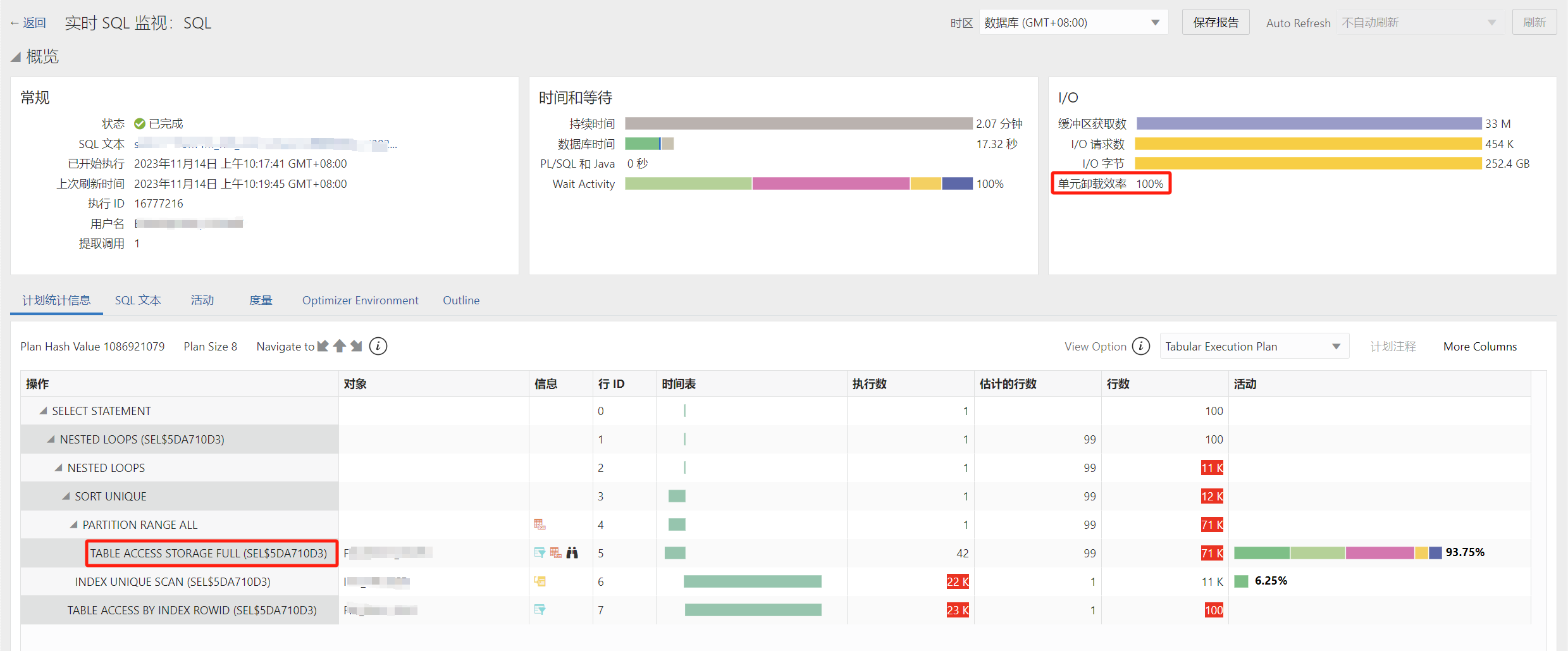Switch to the Outline tab
Viewport: 1568px width, 651px height.
[x=460, y=300]
